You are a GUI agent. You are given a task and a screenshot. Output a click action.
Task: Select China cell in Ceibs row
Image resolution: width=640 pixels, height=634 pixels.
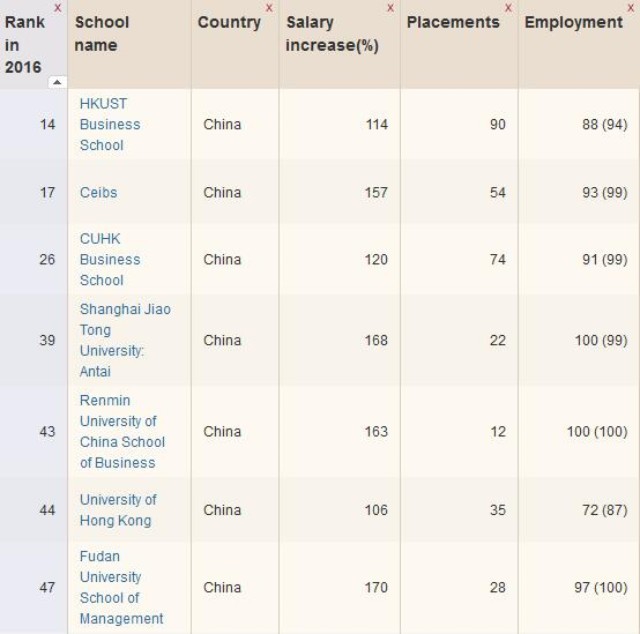coord(222,192)
